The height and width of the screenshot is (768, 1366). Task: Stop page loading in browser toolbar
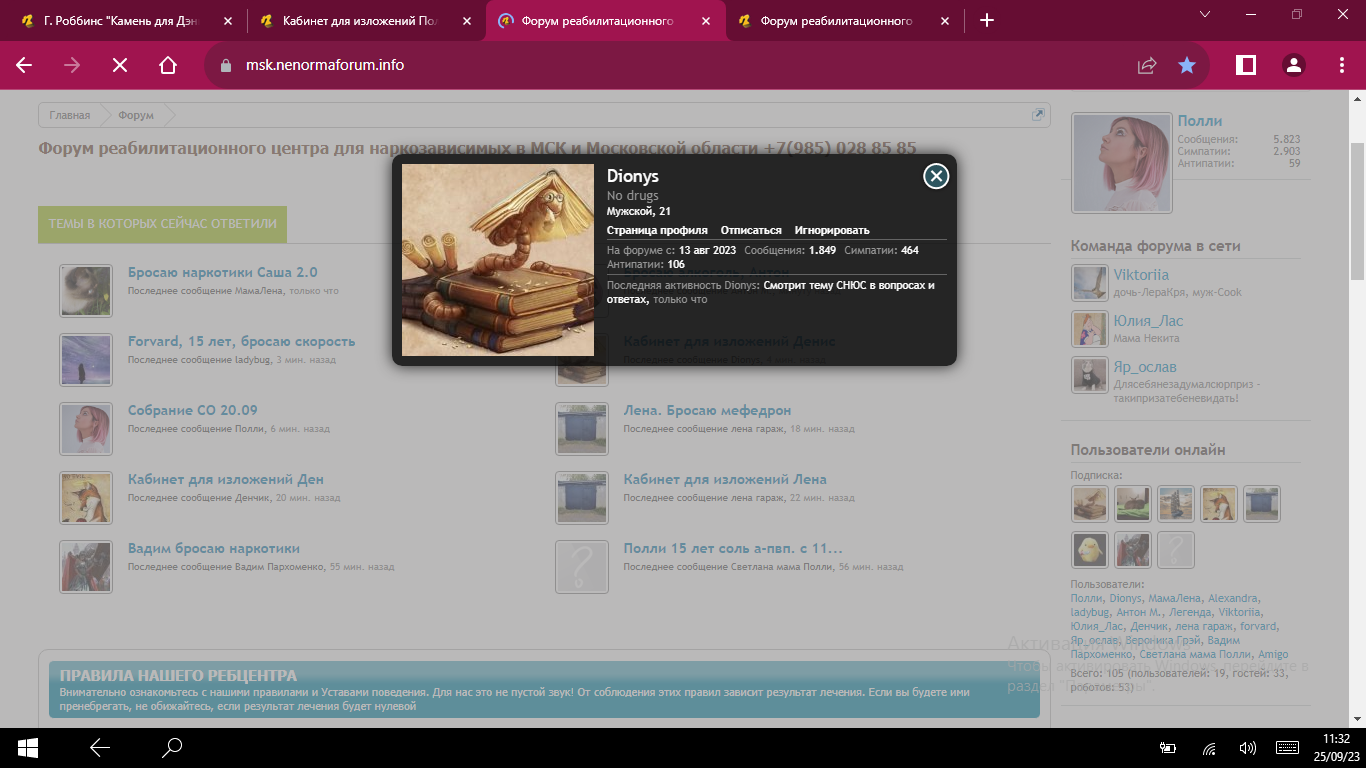(120, 65)
